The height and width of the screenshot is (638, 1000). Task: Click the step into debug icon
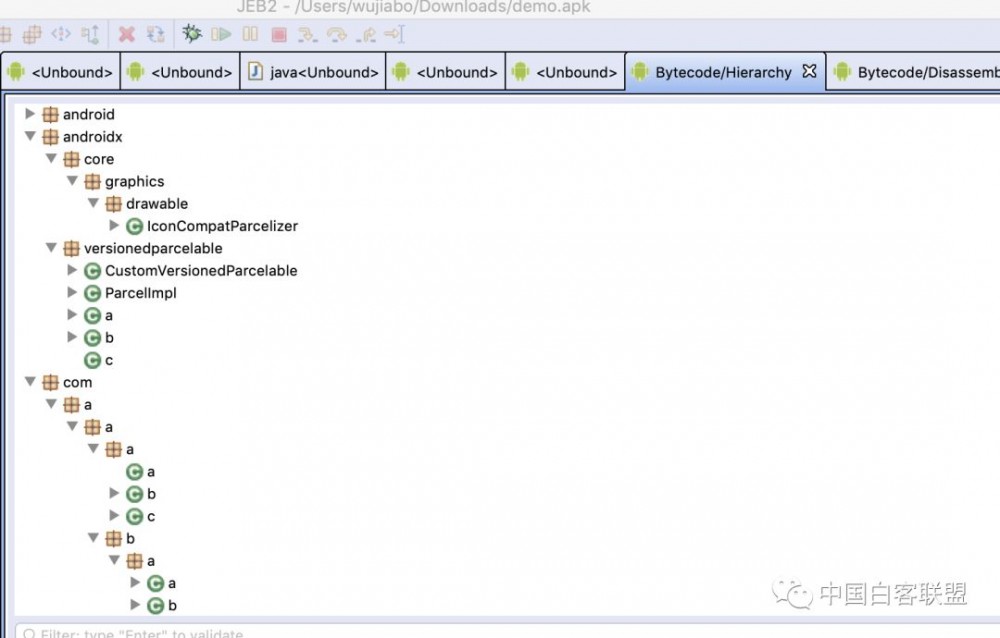(x=307, y=34)
